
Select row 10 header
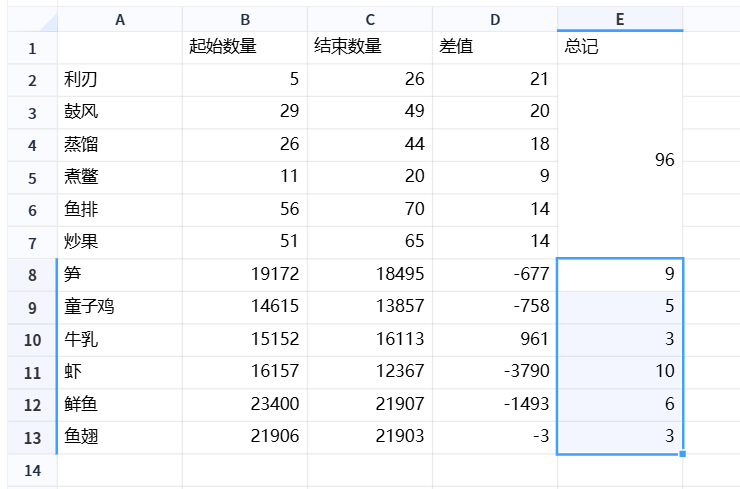tap(33, 340)
